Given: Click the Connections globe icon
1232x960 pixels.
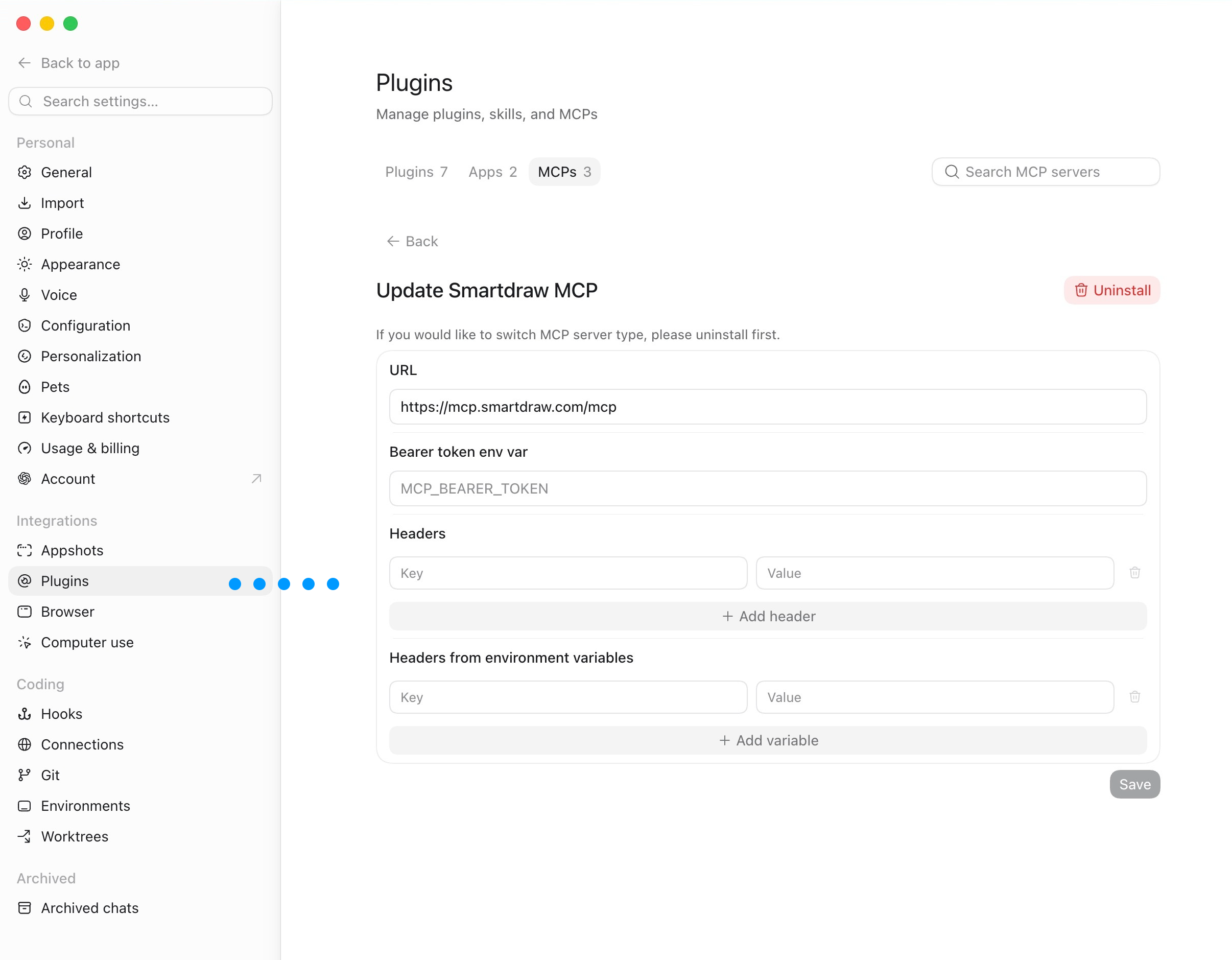Looking at the screenshot, I should [24, 744].
